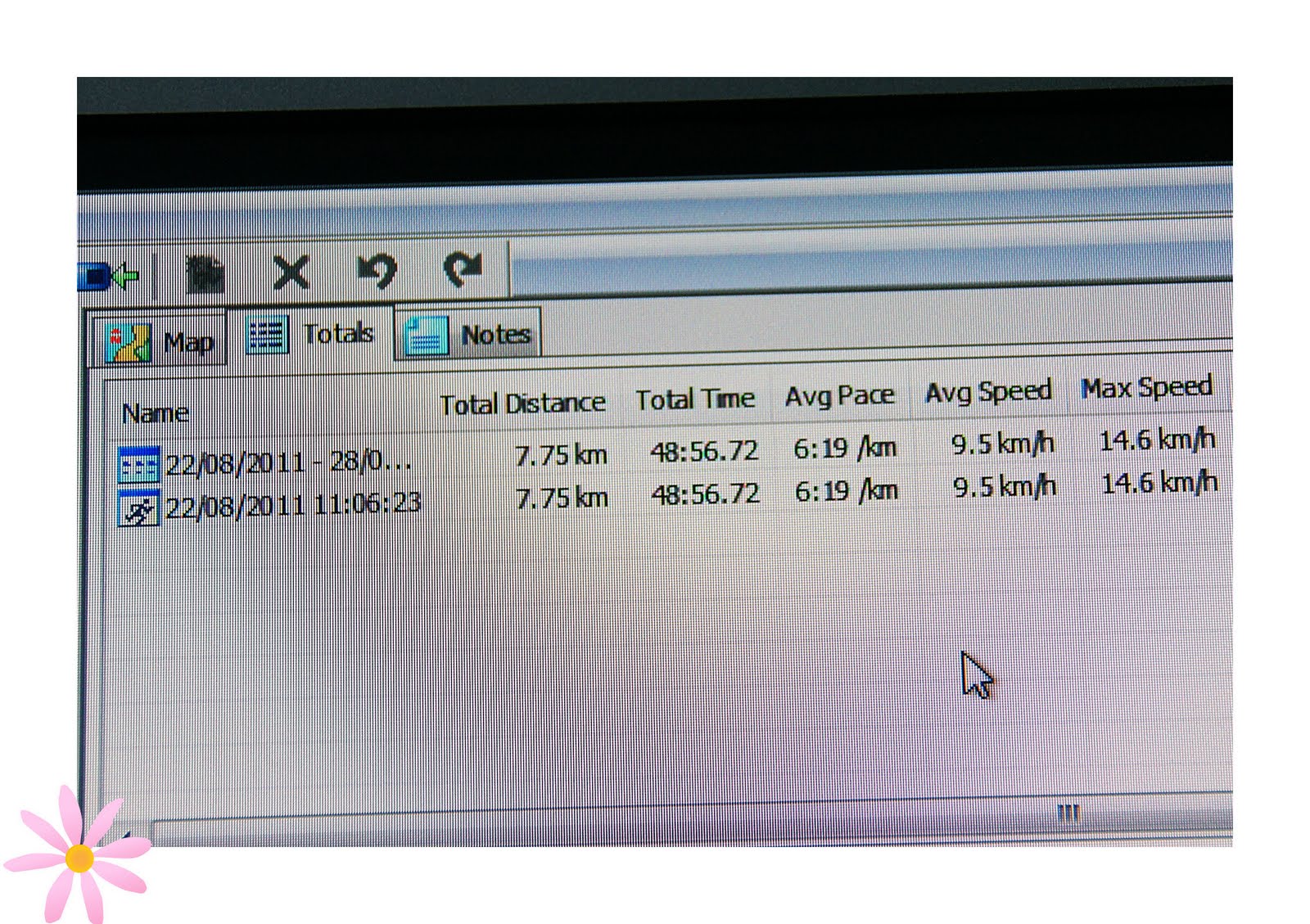This screenshot has width=1310, height=924.
Task: Click the Totals tab list icon
Action: point(268,336)
